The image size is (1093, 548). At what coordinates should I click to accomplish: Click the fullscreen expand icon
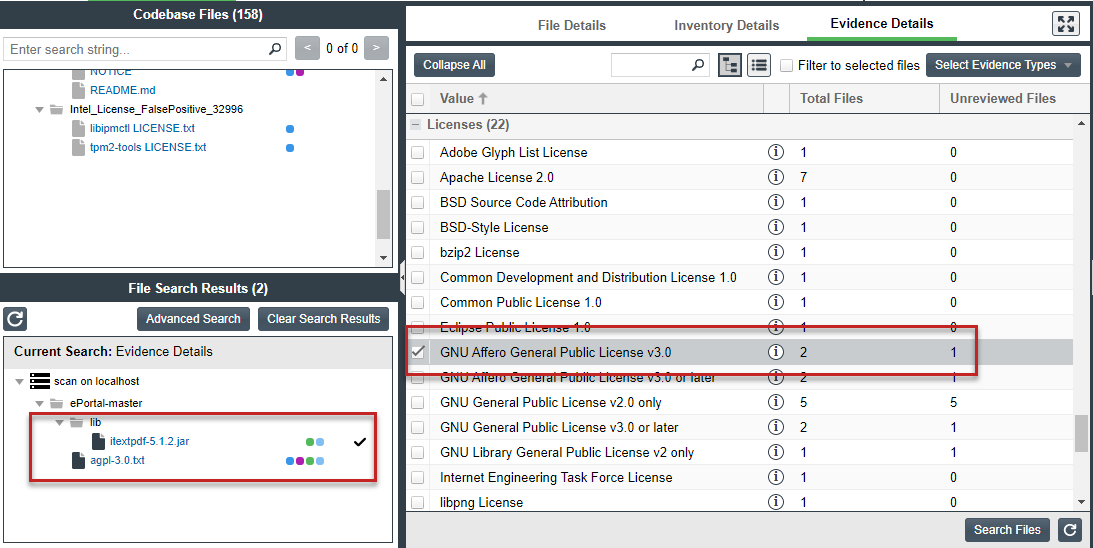point(1066,24)
